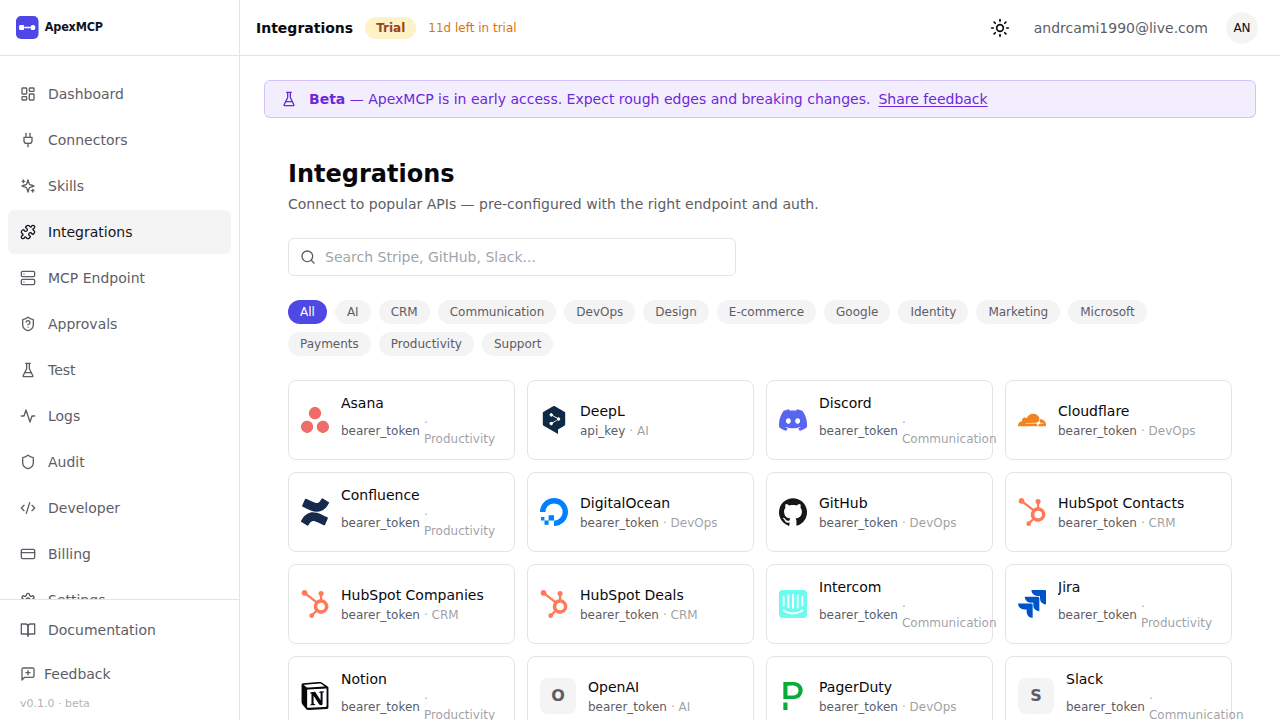Click the MCP Endpoint server icon
This screenshot has height=720, width=1280.
tap(28, 278)
